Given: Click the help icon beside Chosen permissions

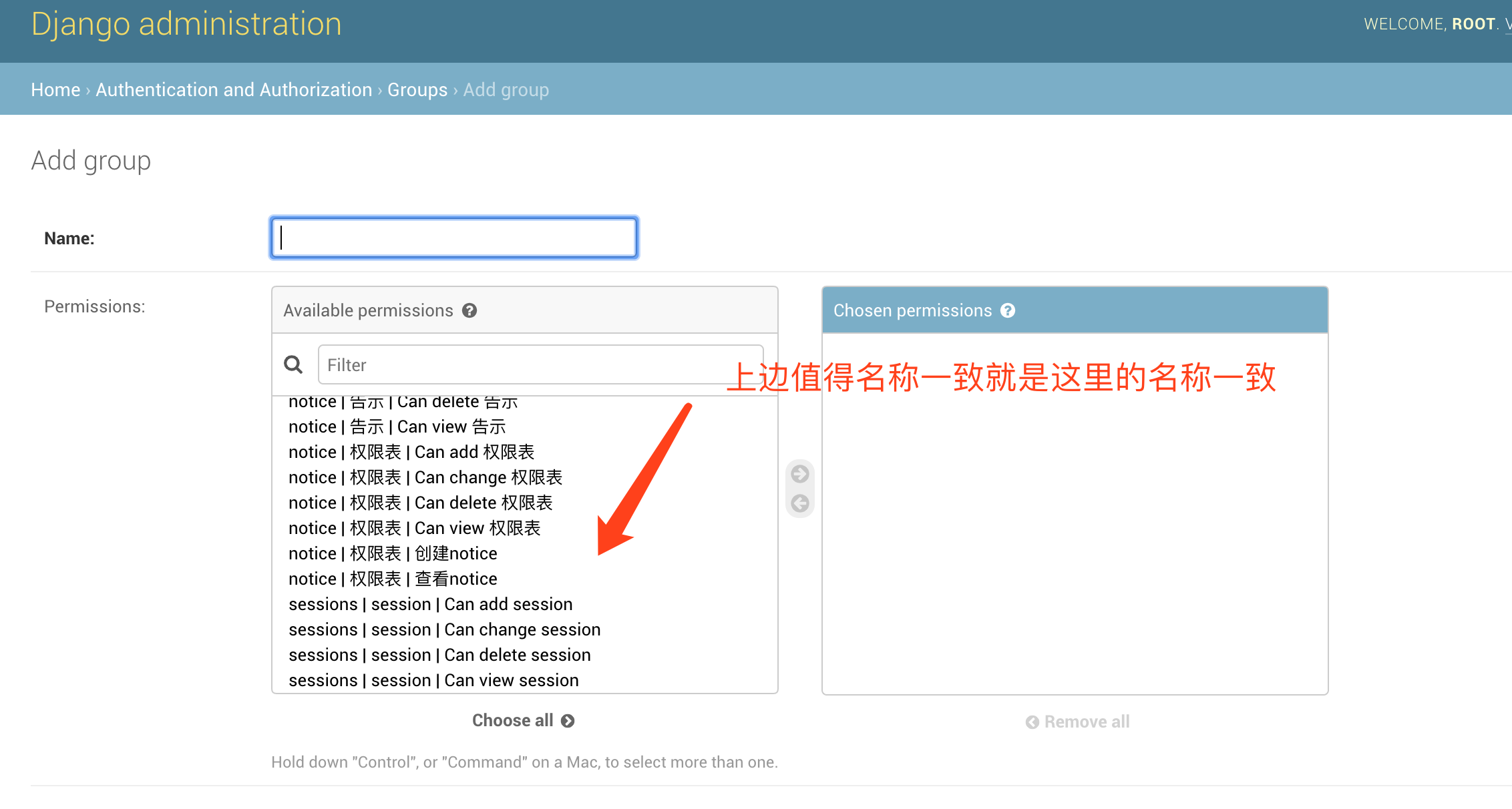Looking at the screenshot, I should click(x=1008, y=310).
